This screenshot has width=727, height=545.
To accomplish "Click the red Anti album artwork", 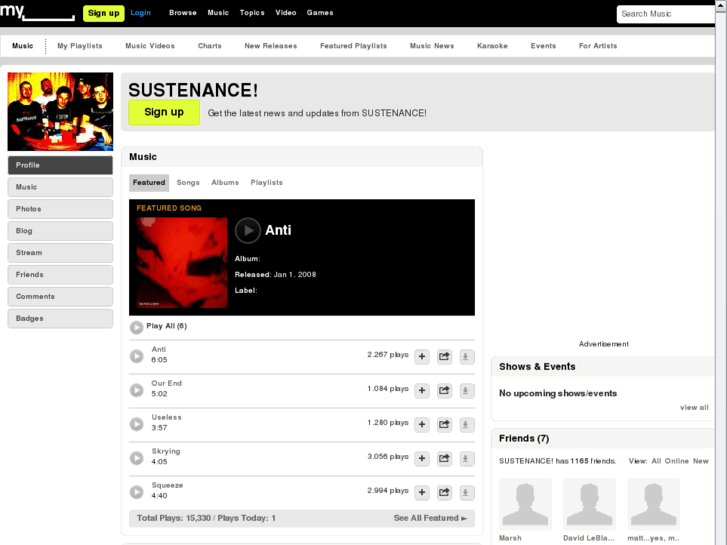I will (x=182, y=263).
